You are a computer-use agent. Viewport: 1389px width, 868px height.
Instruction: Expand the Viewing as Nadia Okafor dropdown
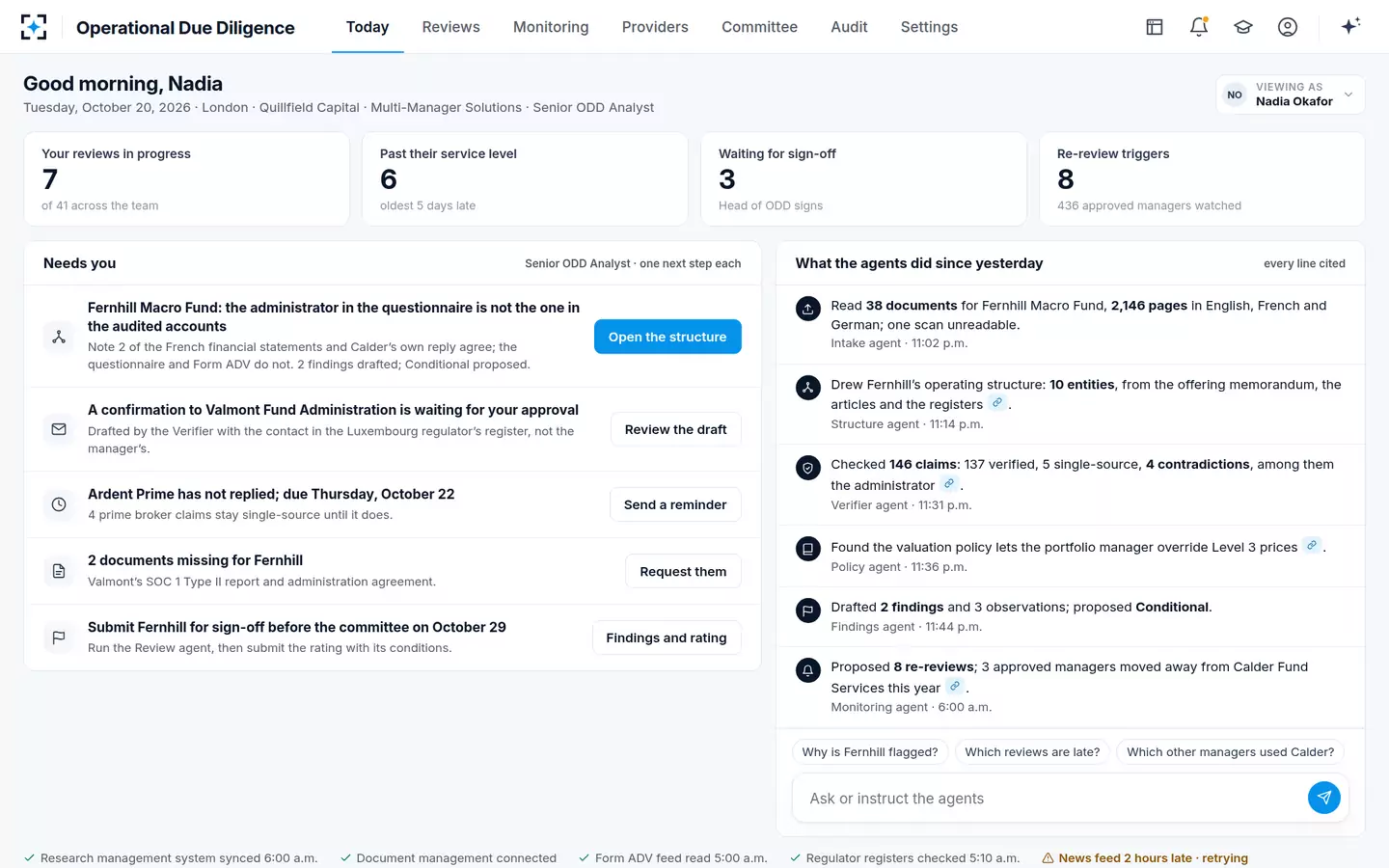coord(1290,95)
